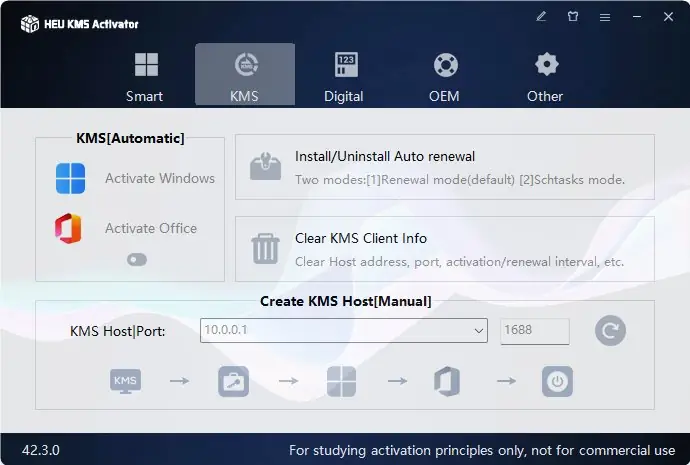
Task: Click the circular refresh icon
Action: point(610,330)
